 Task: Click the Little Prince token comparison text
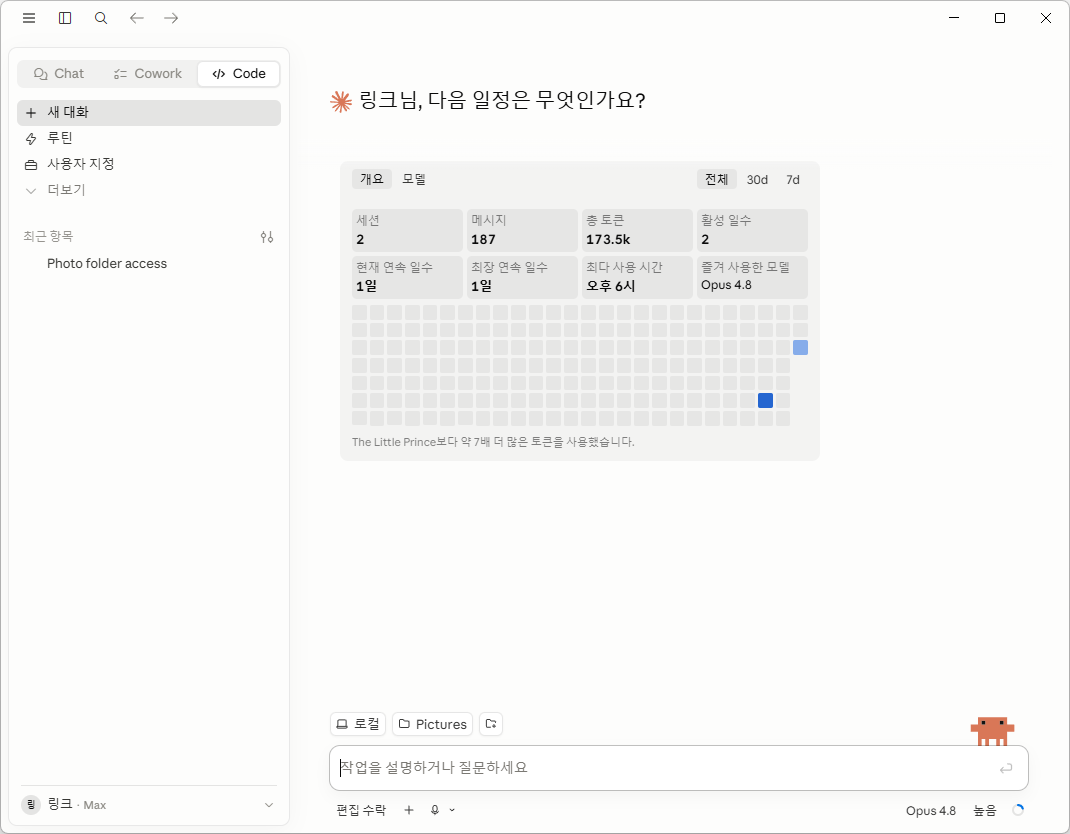[493, 442]
